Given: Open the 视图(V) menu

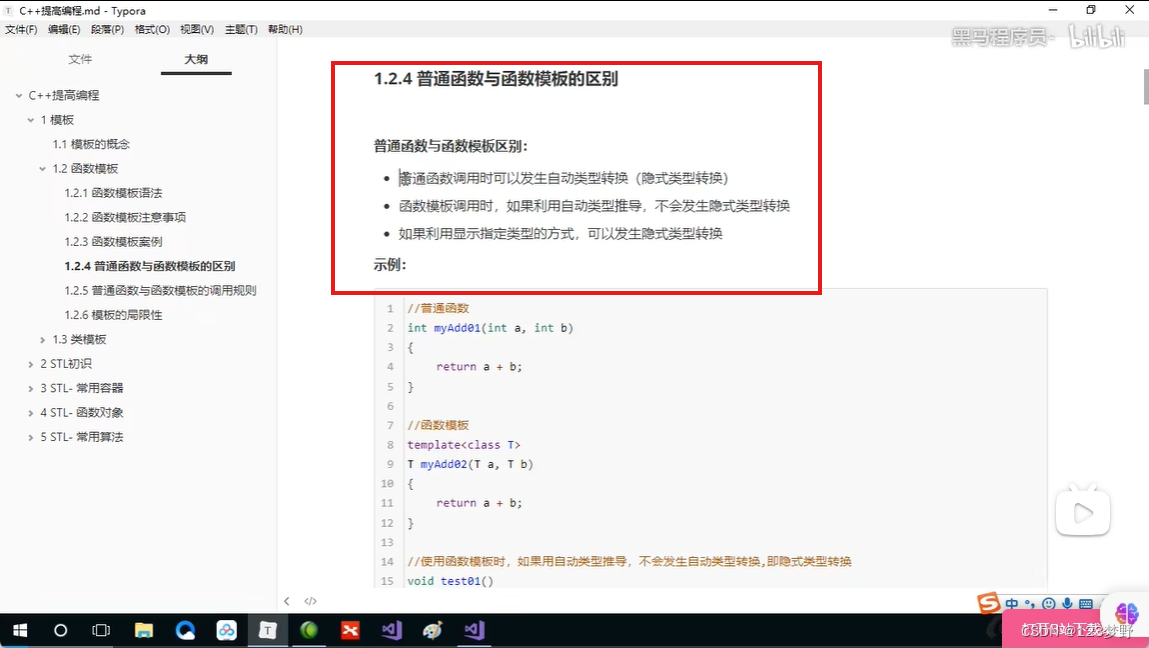Looking at the screenshot, I should 196,29.
